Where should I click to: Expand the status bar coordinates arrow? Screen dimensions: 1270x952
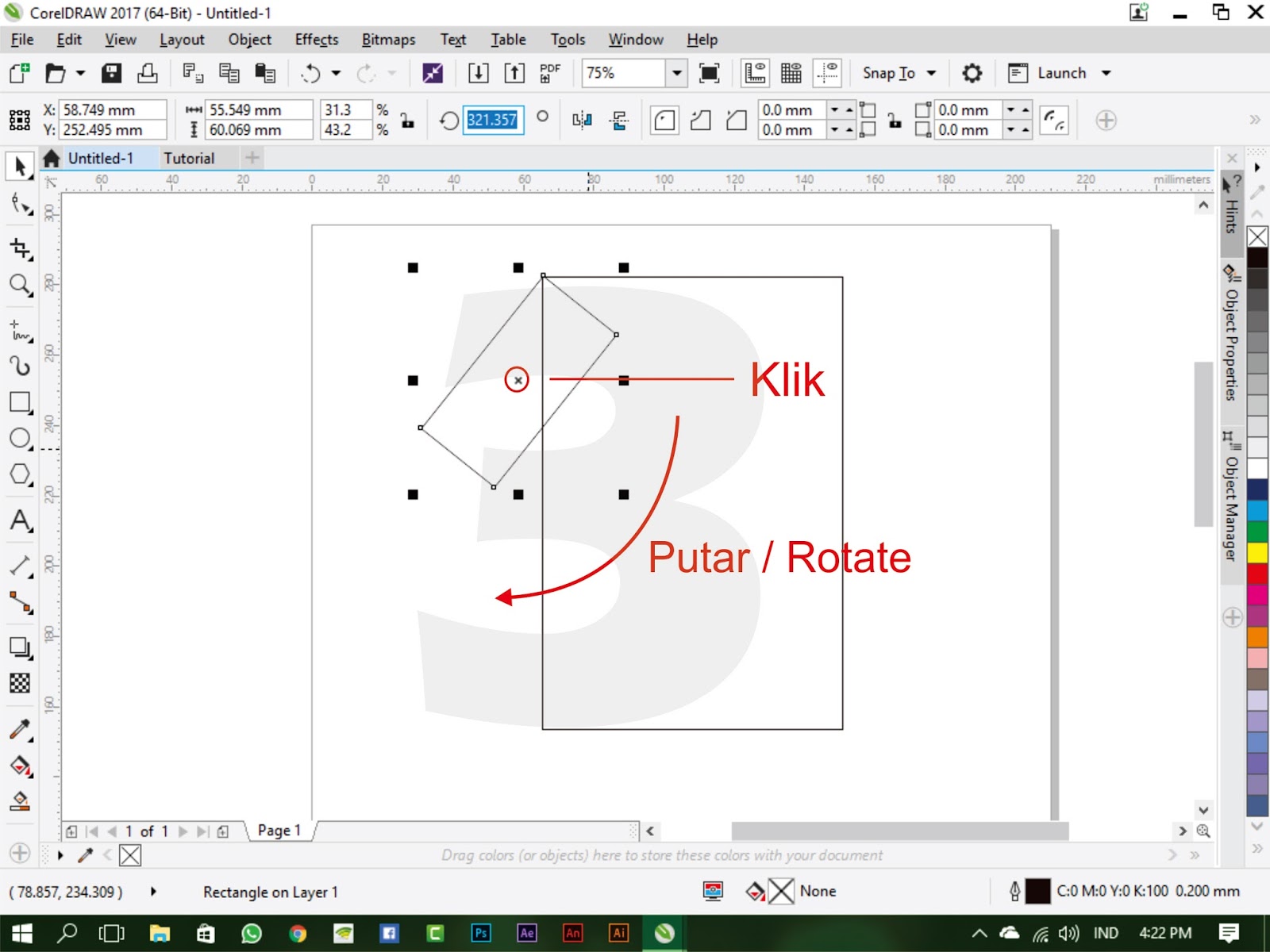153,892
